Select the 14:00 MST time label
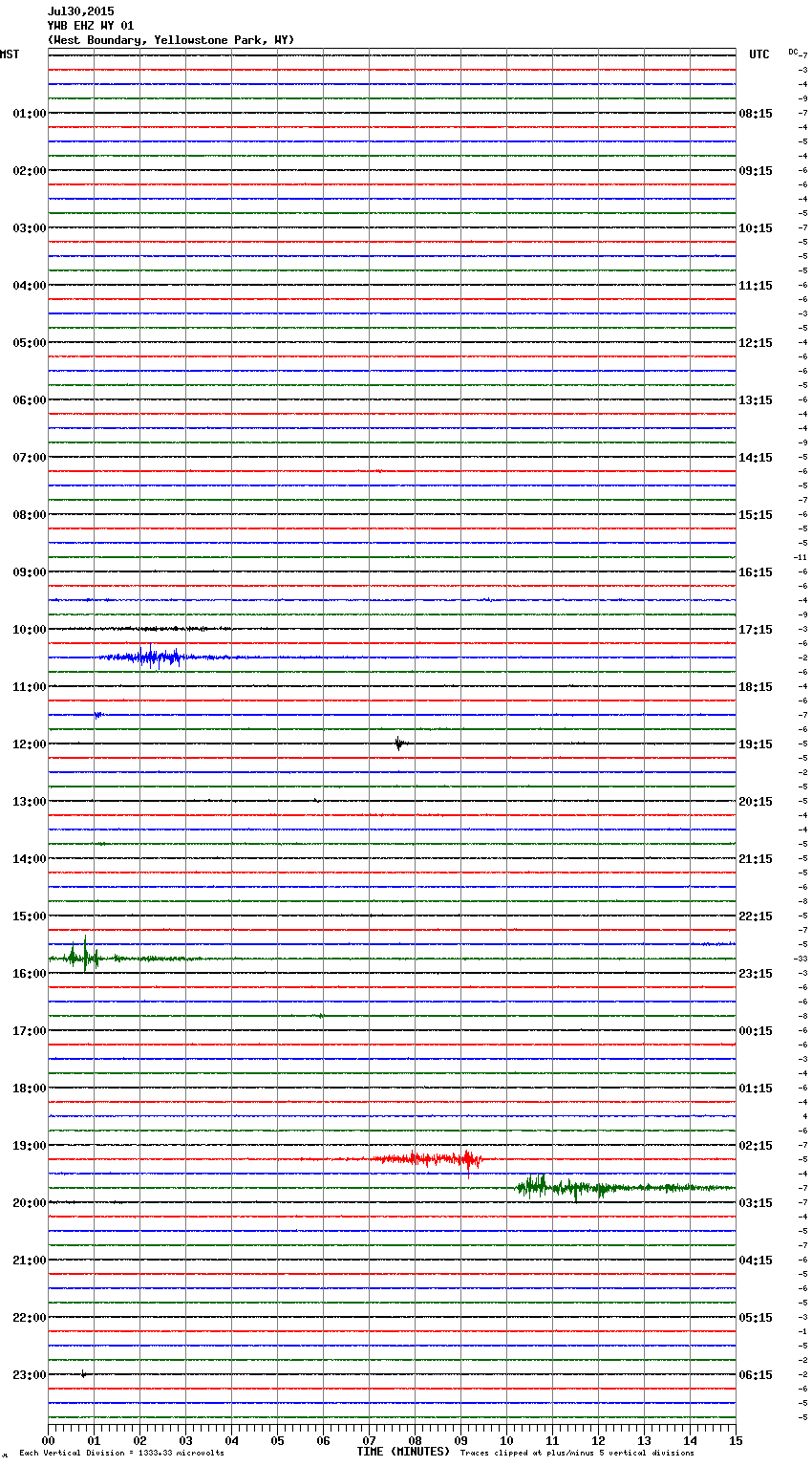Screen dimensions: 812x1466 pyautogui.click(x=30, y=859)
